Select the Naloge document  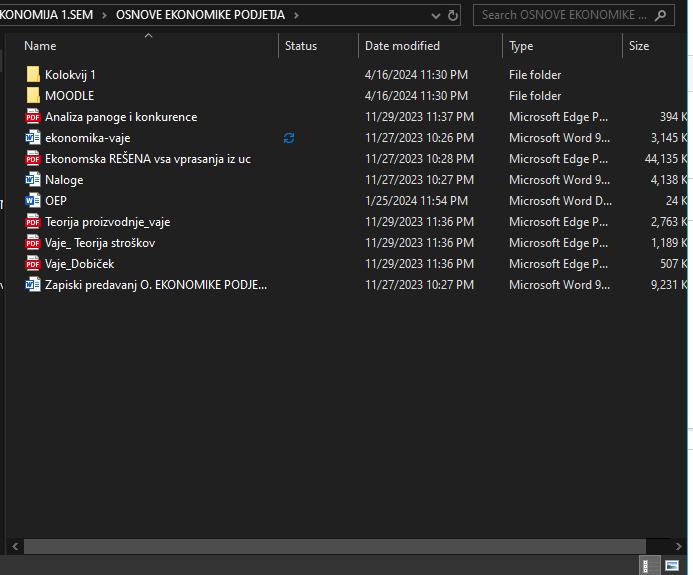point(64,180)
